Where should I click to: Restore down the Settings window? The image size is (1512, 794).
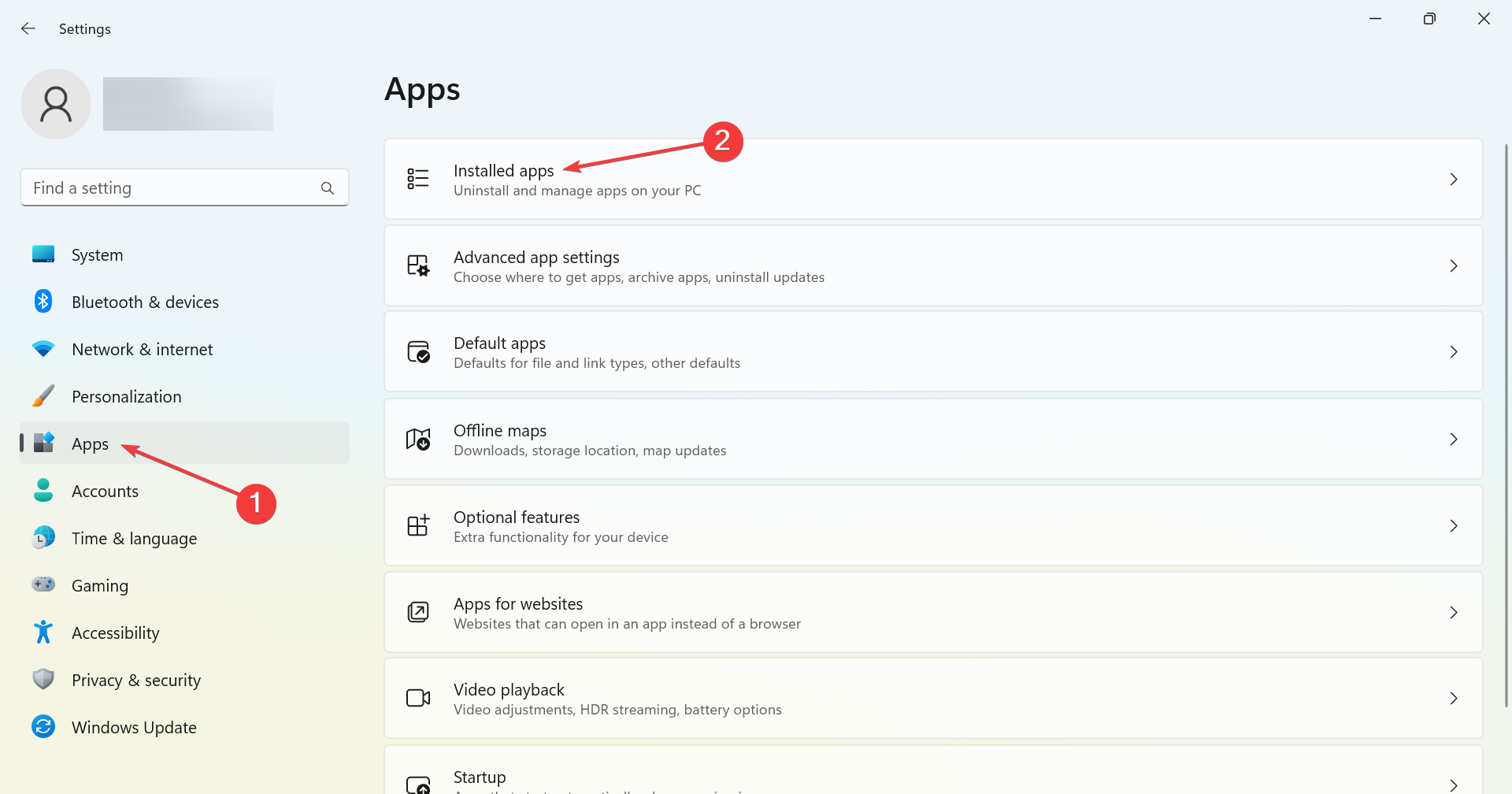tap(1429, 19)
